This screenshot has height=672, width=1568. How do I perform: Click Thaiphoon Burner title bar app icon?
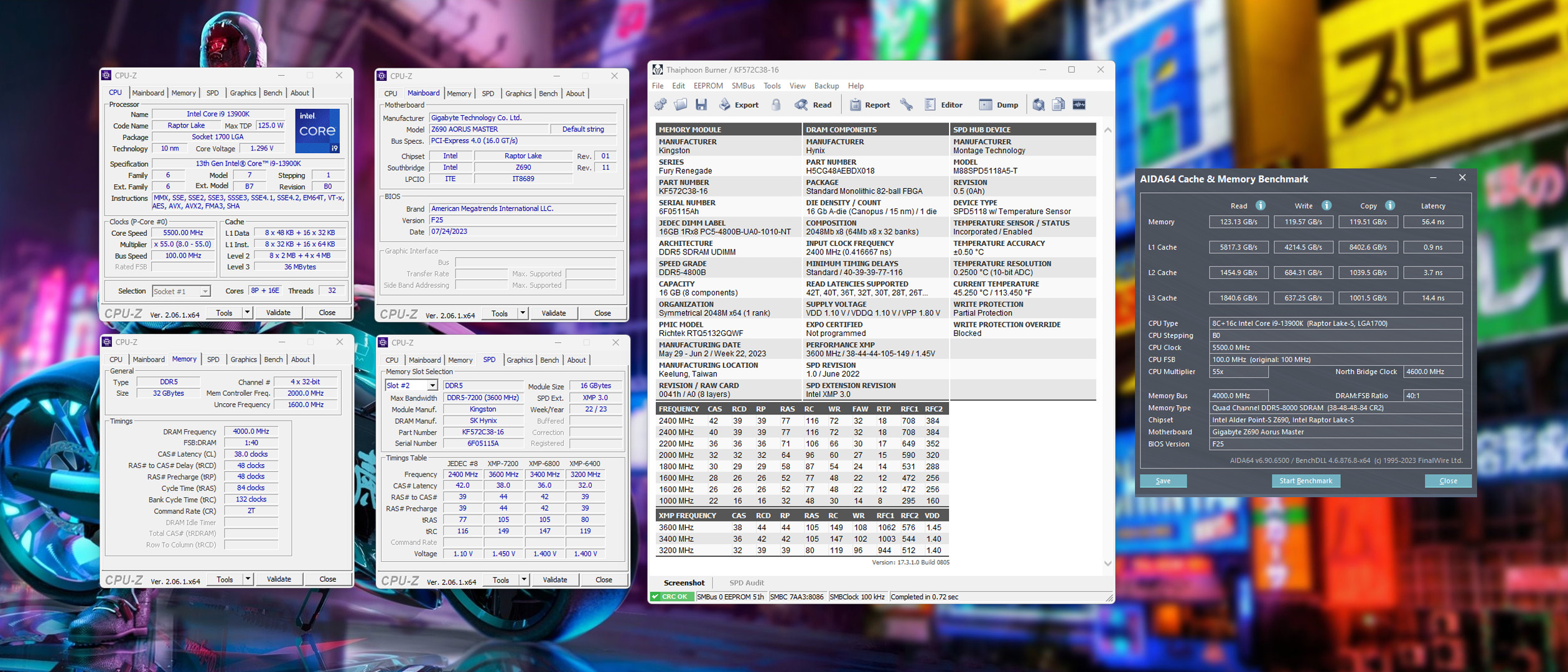657,70
